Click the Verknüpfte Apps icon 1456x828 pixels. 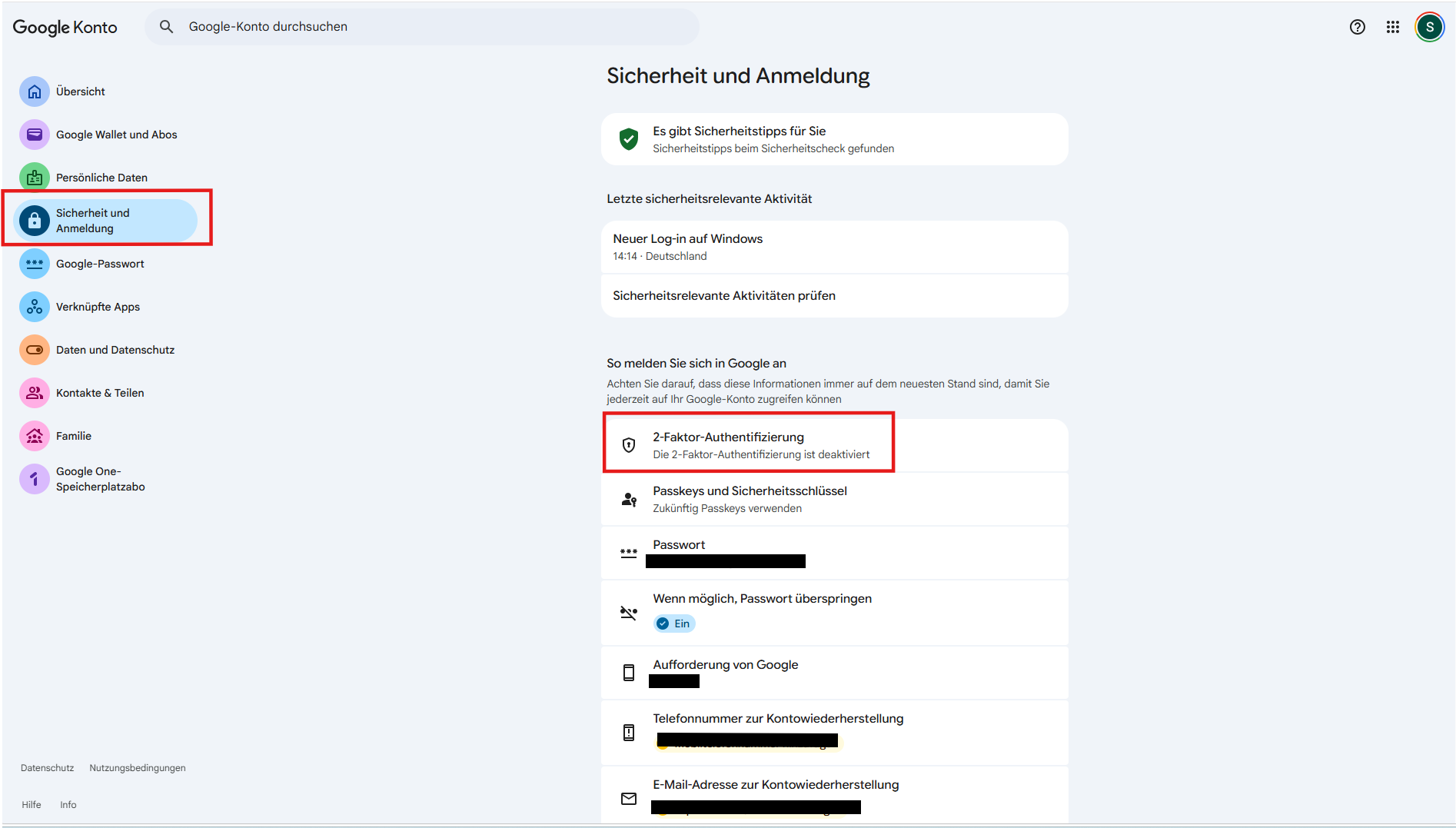pyautogui.click(x=35, y=307)
